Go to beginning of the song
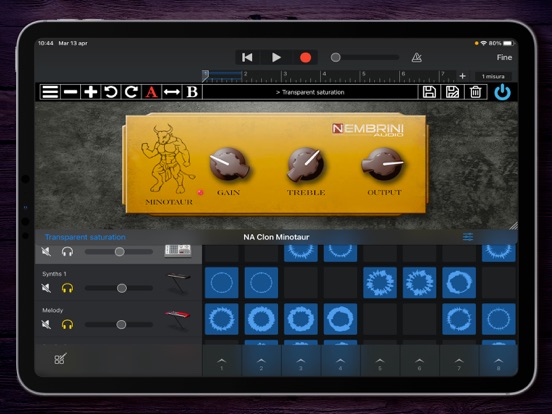Image resolution: width=552 pixels, height=414 pixels. (x=247, y=57)
